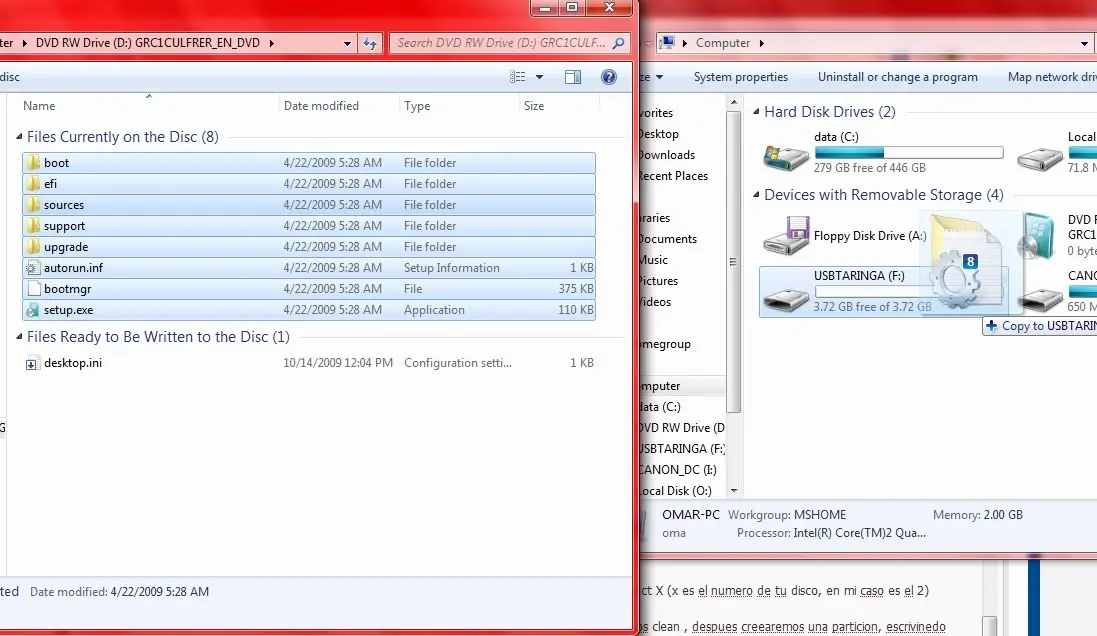Select Floppy Disk Drive (A:)
Viewport: 1097px width, 636px height.
point(786,237)
